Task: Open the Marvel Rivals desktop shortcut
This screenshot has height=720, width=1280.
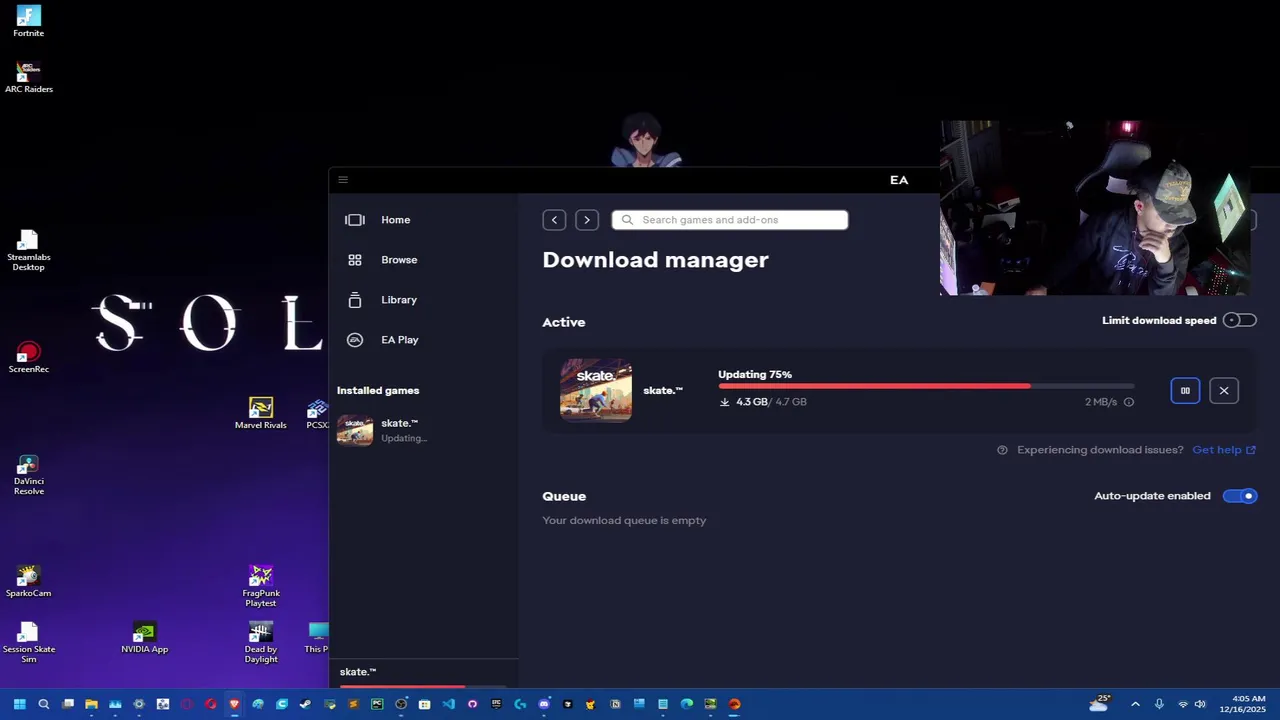Action: coord(261,414)
